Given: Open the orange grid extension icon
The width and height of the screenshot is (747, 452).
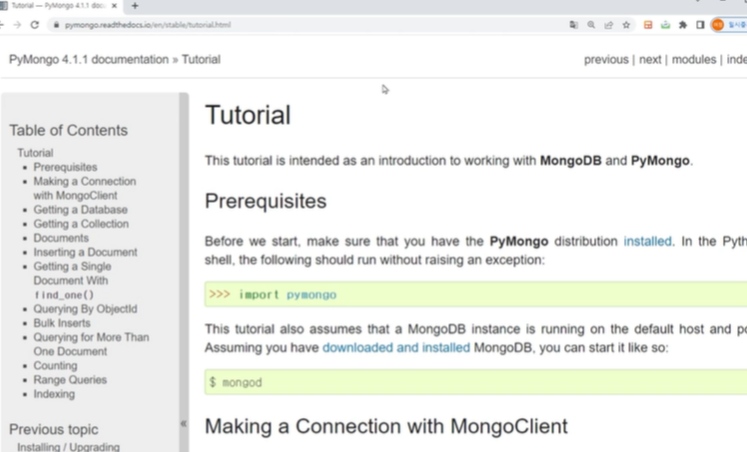Looking at the screenshot, I should (x=648, y=25).
